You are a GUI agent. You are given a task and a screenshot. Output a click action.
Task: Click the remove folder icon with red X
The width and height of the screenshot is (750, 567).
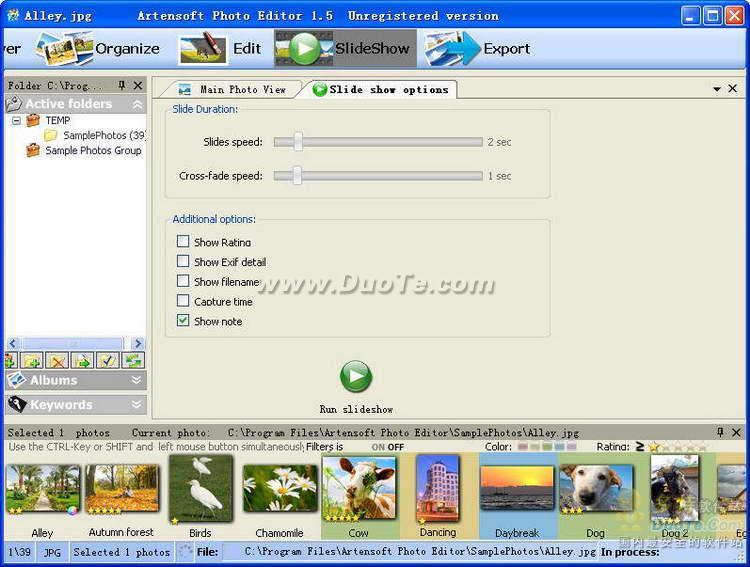[57, 360]
